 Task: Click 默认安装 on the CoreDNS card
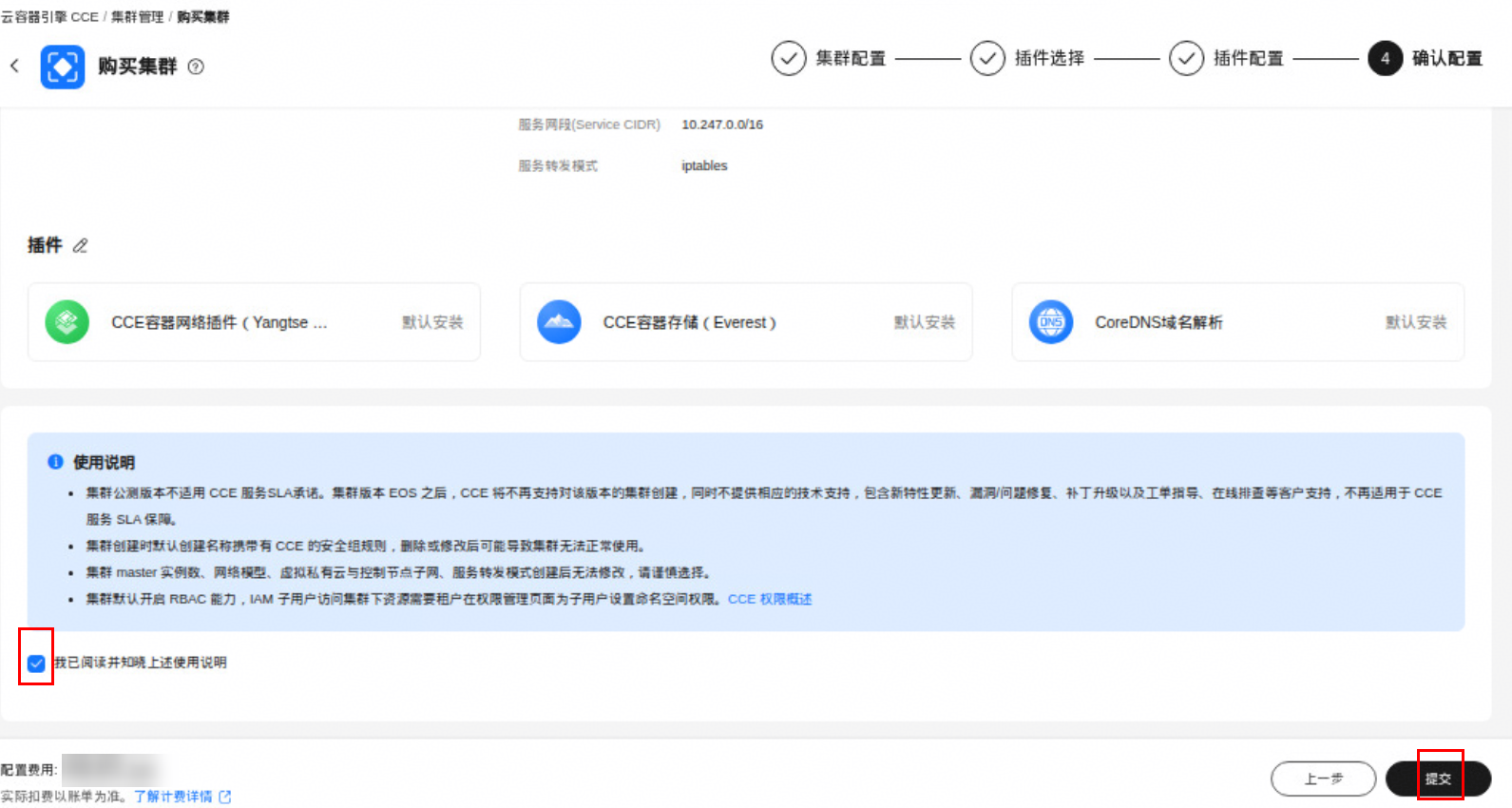[1416, 322]
